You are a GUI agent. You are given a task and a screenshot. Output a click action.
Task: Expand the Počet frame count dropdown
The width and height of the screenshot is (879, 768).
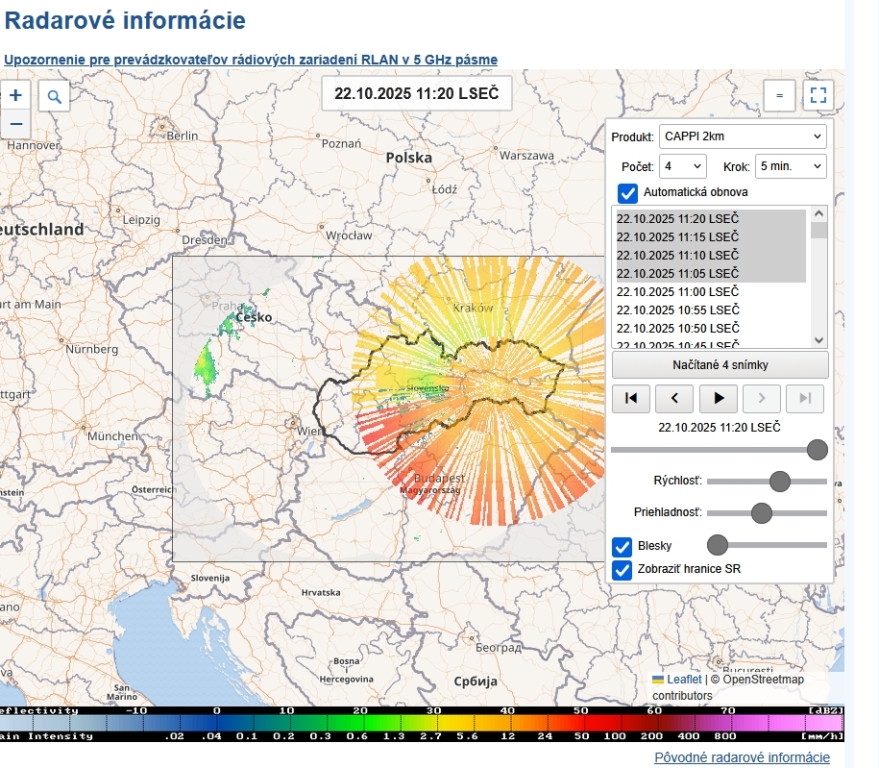click(683, 166)
